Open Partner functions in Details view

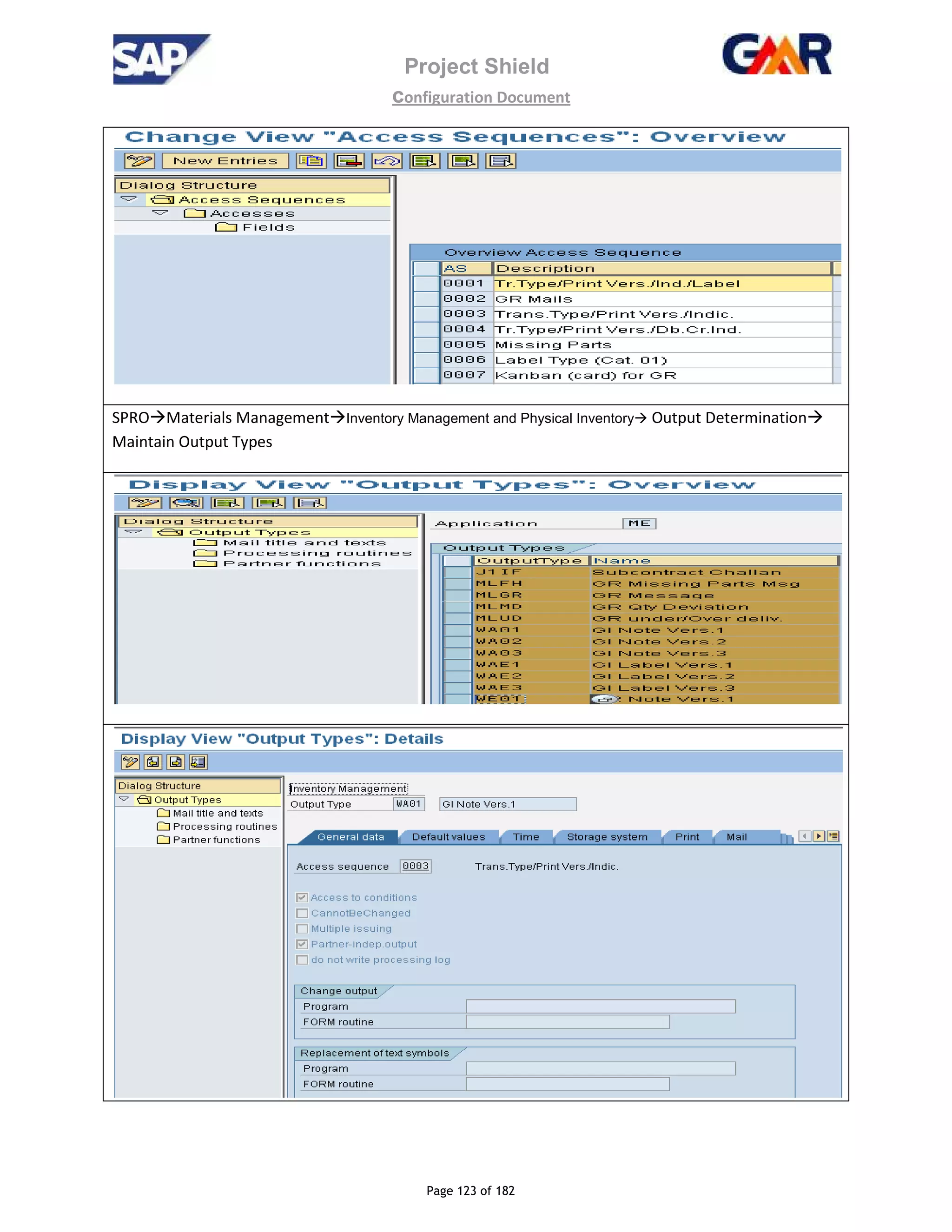(164, 839)
